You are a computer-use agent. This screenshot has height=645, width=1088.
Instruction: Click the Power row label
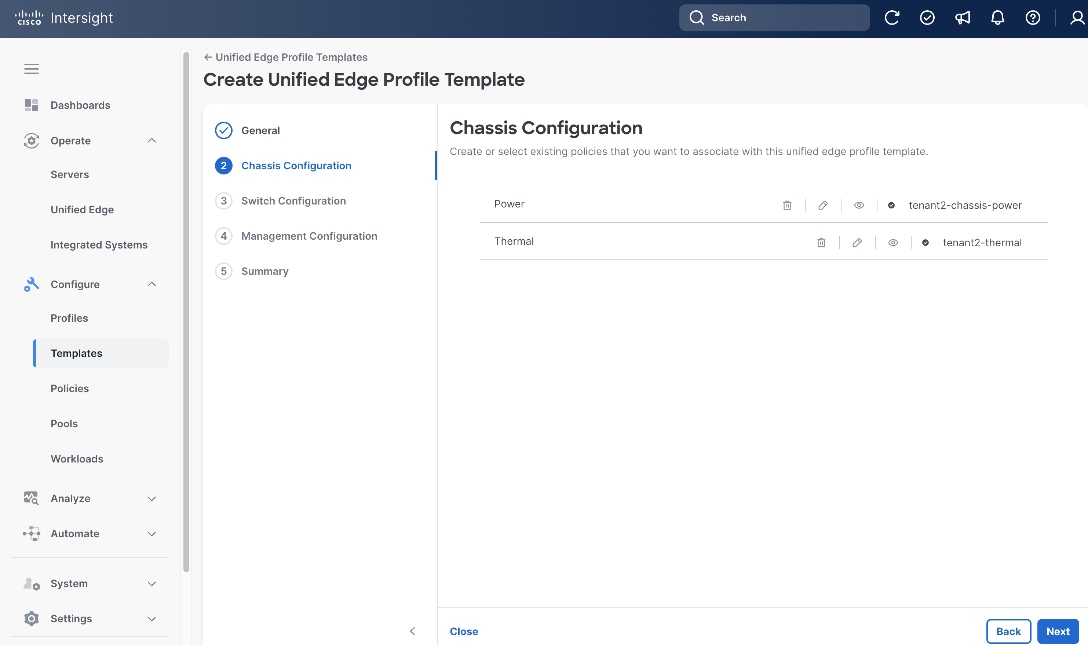click(509, 204)
